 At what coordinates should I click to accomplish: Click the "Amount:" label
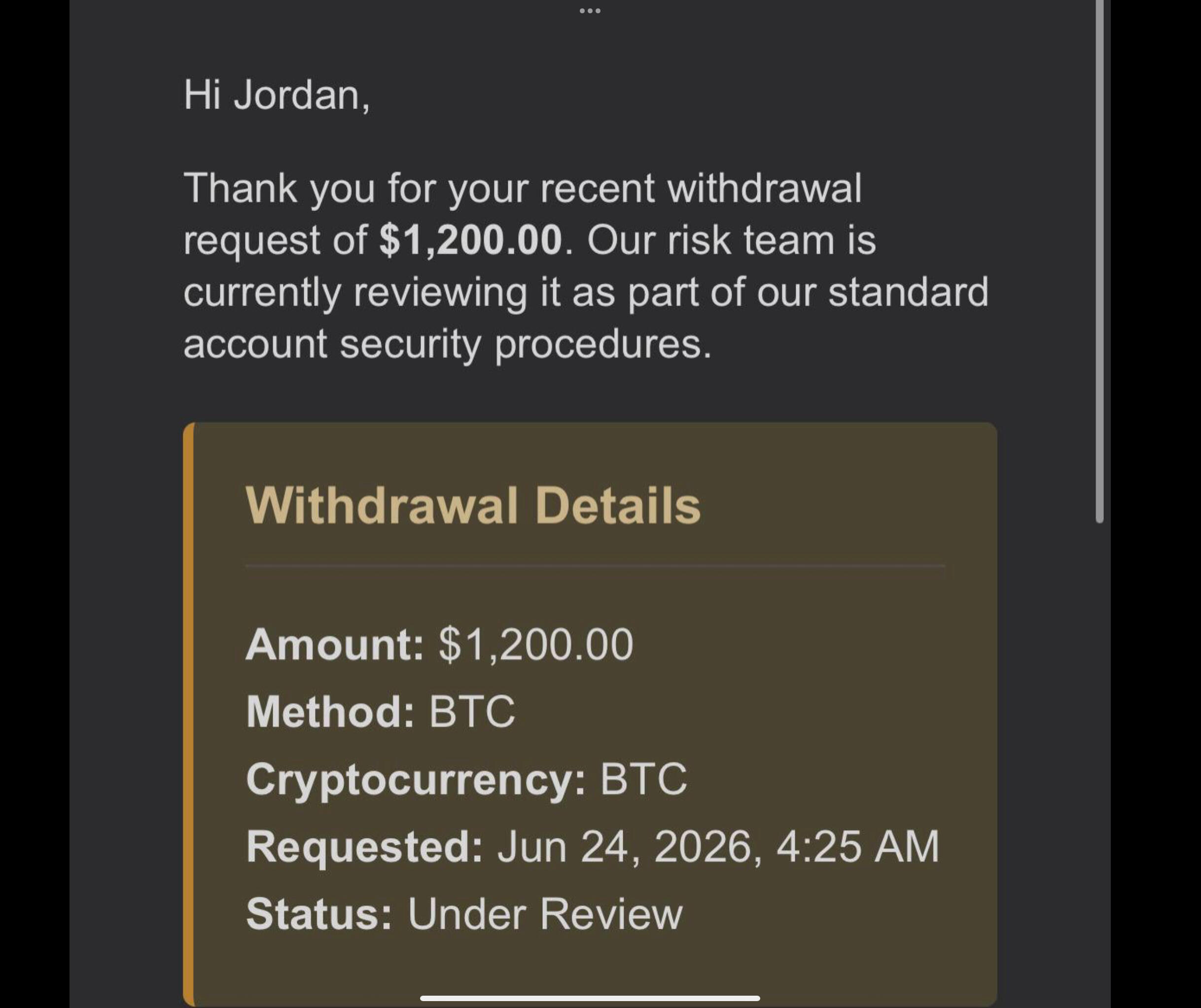click(335, 644)
